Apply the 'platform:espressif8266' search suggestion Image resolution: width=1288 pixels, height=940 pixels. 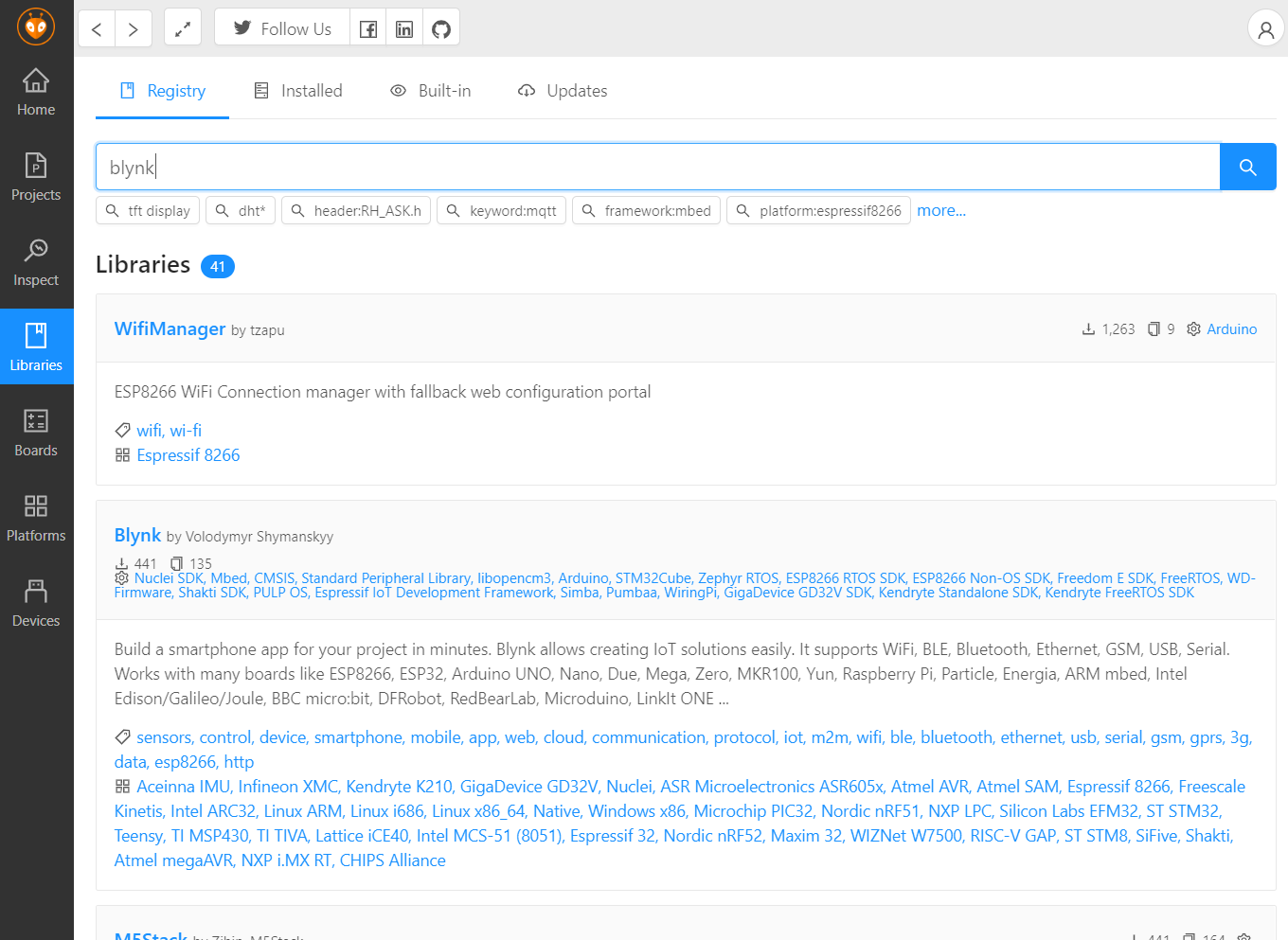[x=819, y=210]
